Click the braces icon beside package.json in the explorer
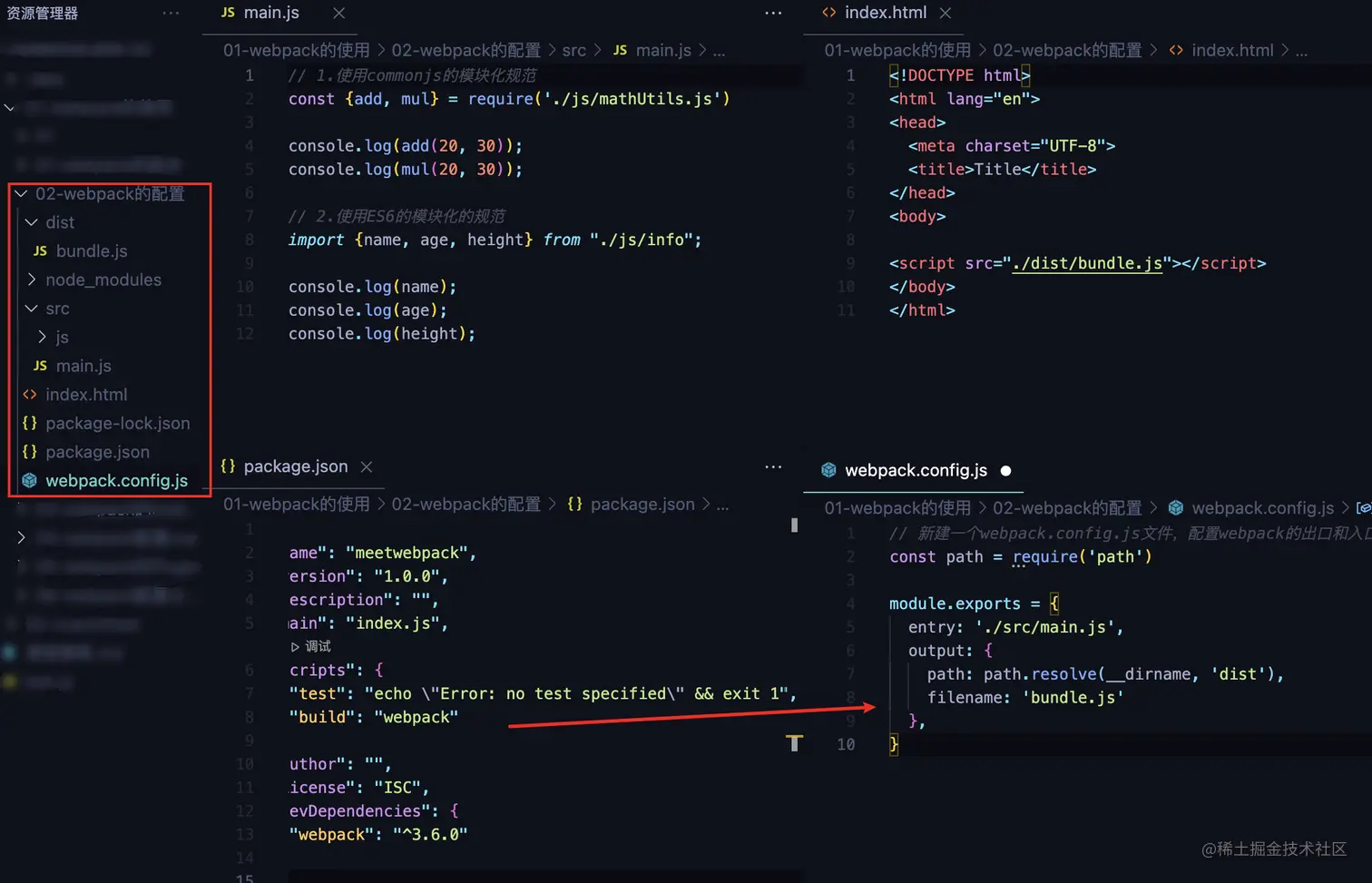Viewport: 1372px width, 883px height. (x=30, y=452)
